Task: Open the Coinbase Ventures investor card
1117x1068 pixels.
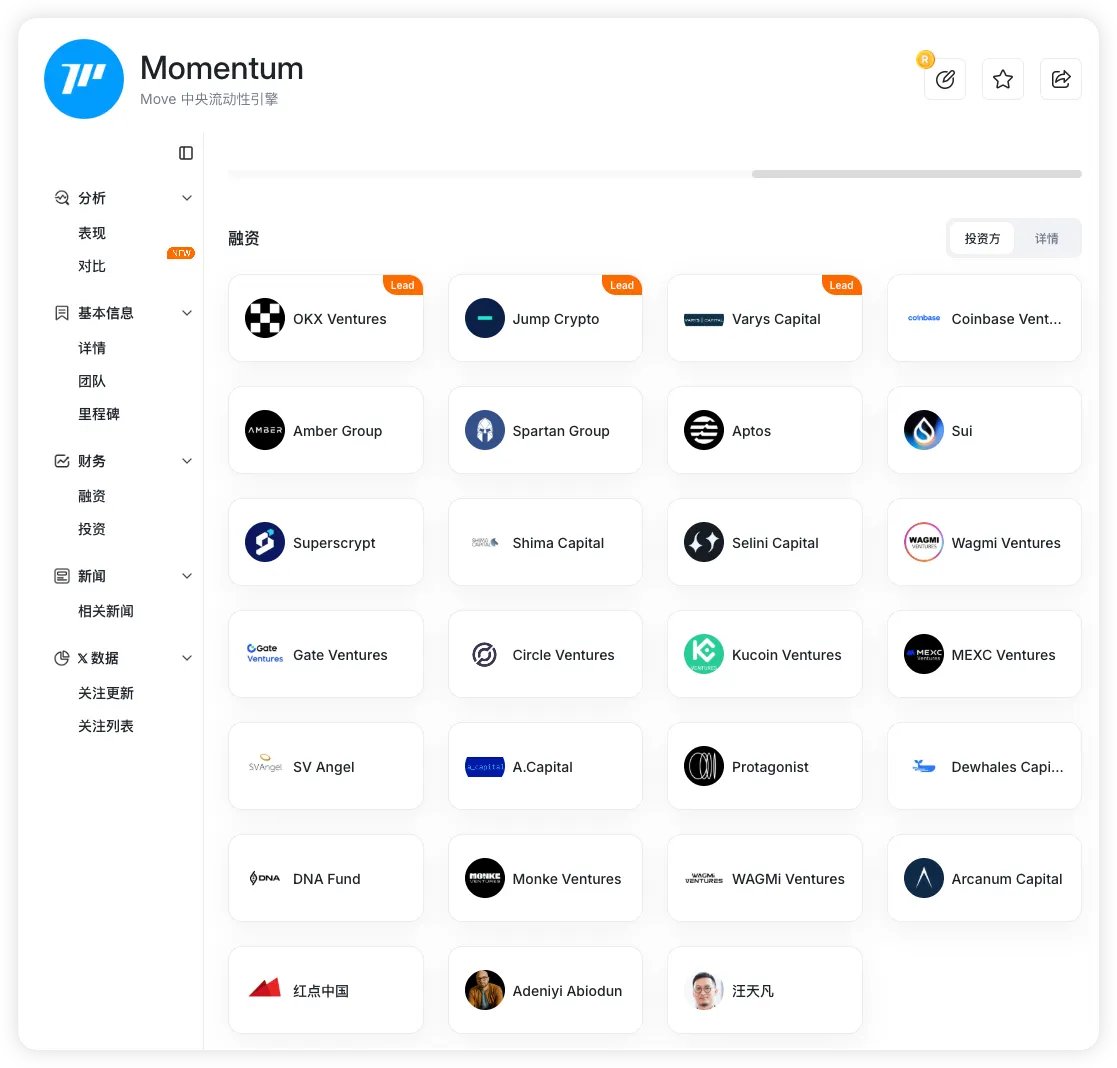Action: (x=984, y=318)
